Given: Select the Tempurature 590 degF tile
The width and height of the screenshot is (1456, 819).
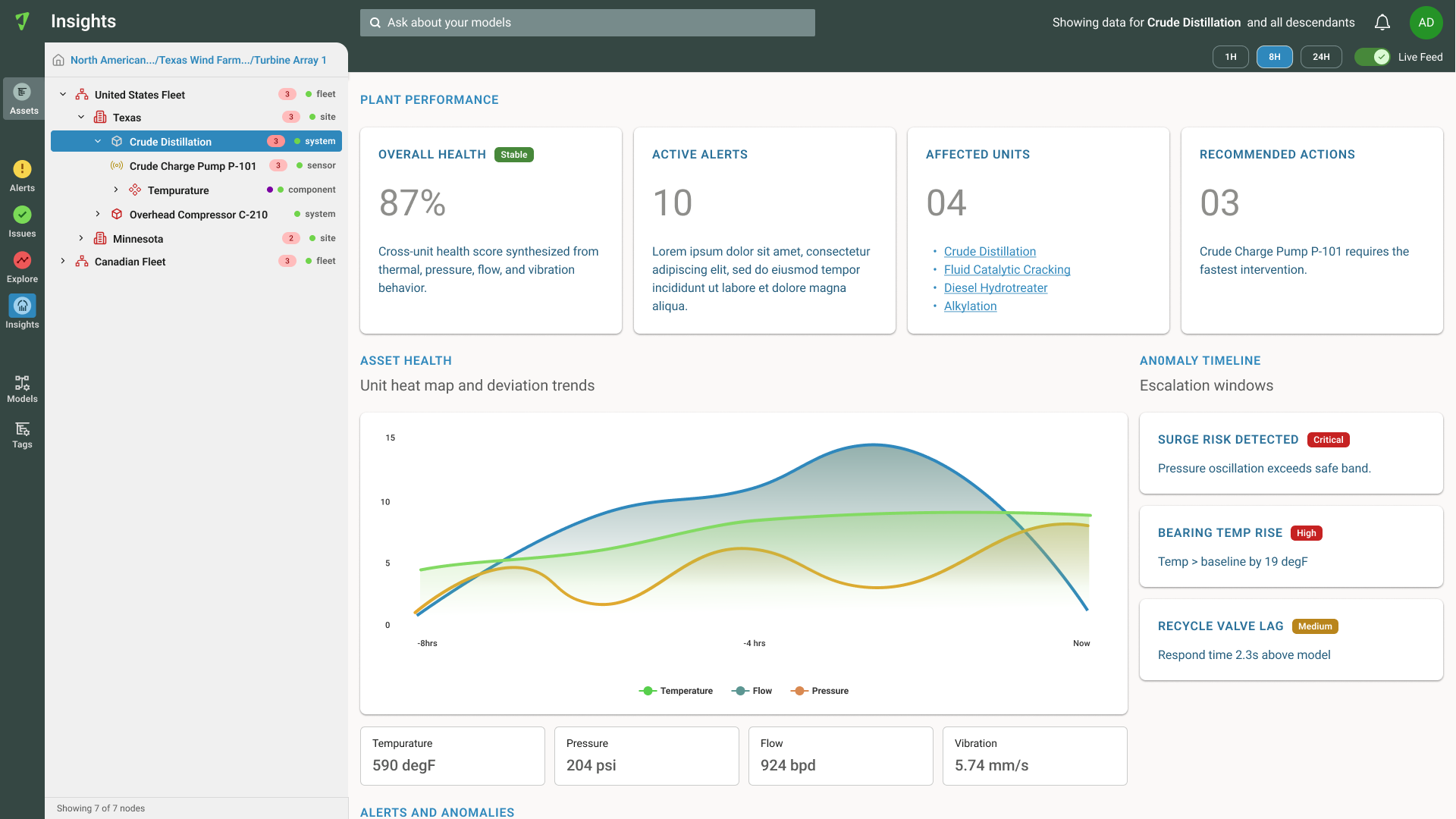Looking at the screenshot, I should [453, 756].
